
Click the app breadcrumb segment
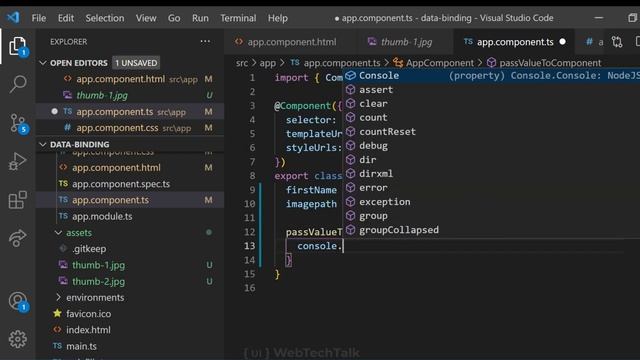tap(268, 63)
